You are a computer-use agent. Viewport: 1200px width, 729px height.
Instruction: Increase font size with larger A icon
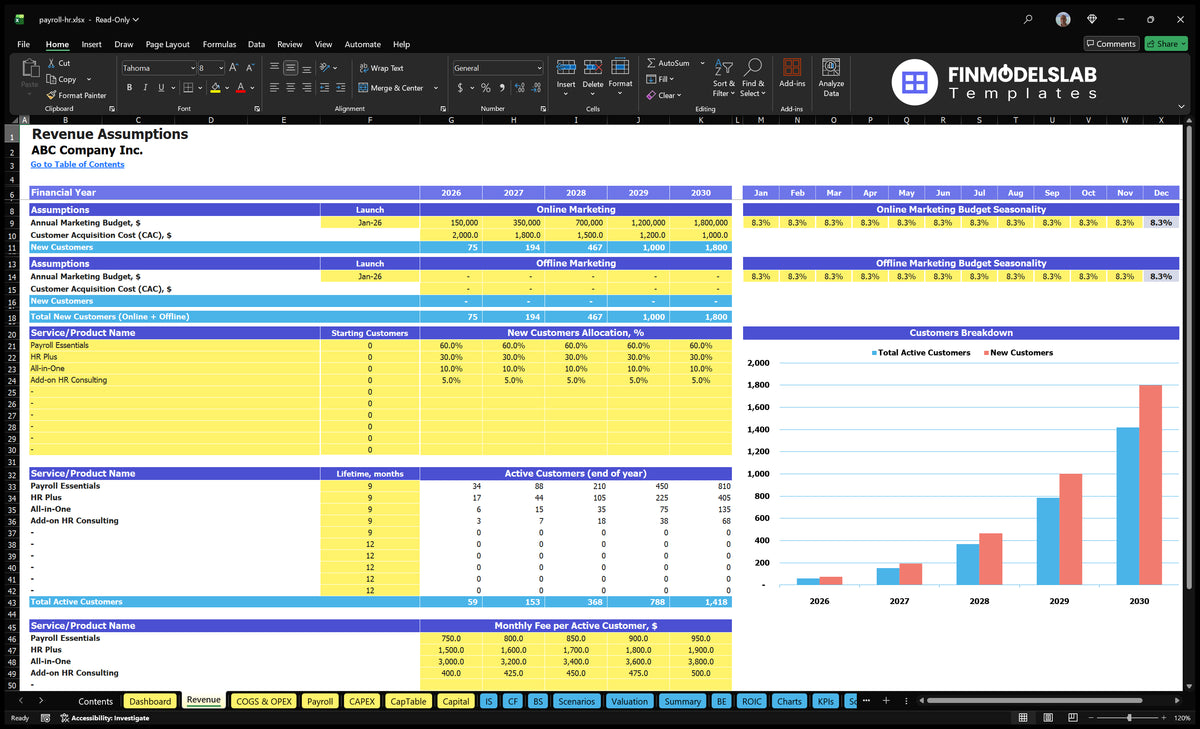pyautogui.click(x=234, y=68)
